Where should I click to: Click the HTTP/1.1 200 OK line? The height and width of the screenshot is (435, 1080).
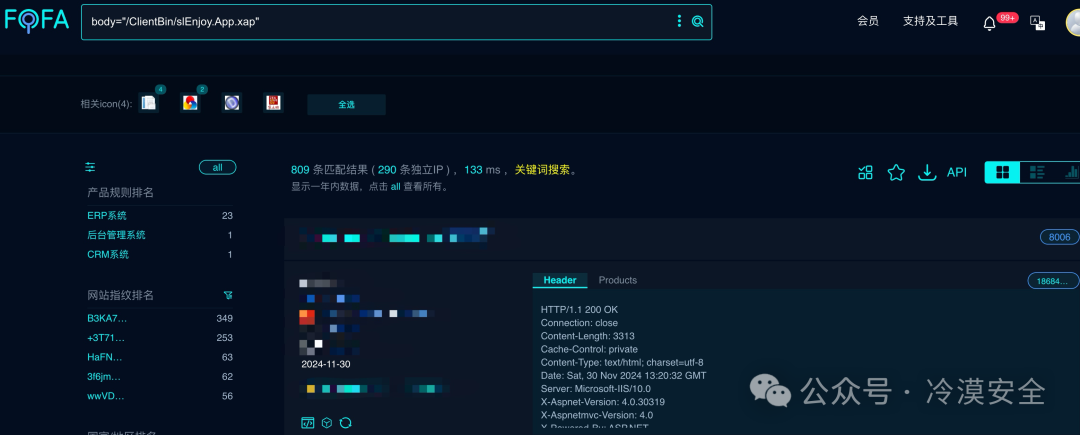tap(579, 310)
